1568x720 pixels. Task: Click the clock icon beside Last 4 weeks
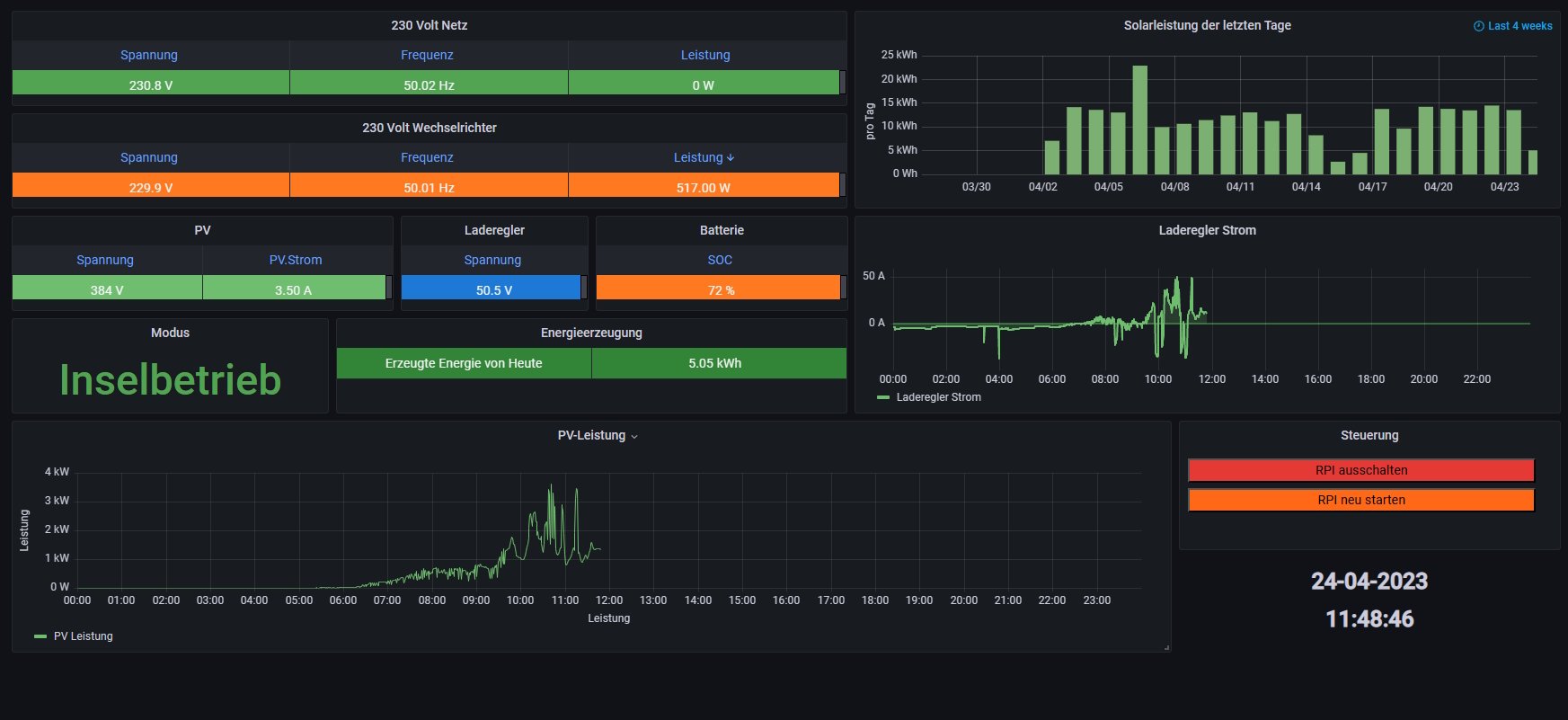pyautogui.click(x=1478, y=26)
